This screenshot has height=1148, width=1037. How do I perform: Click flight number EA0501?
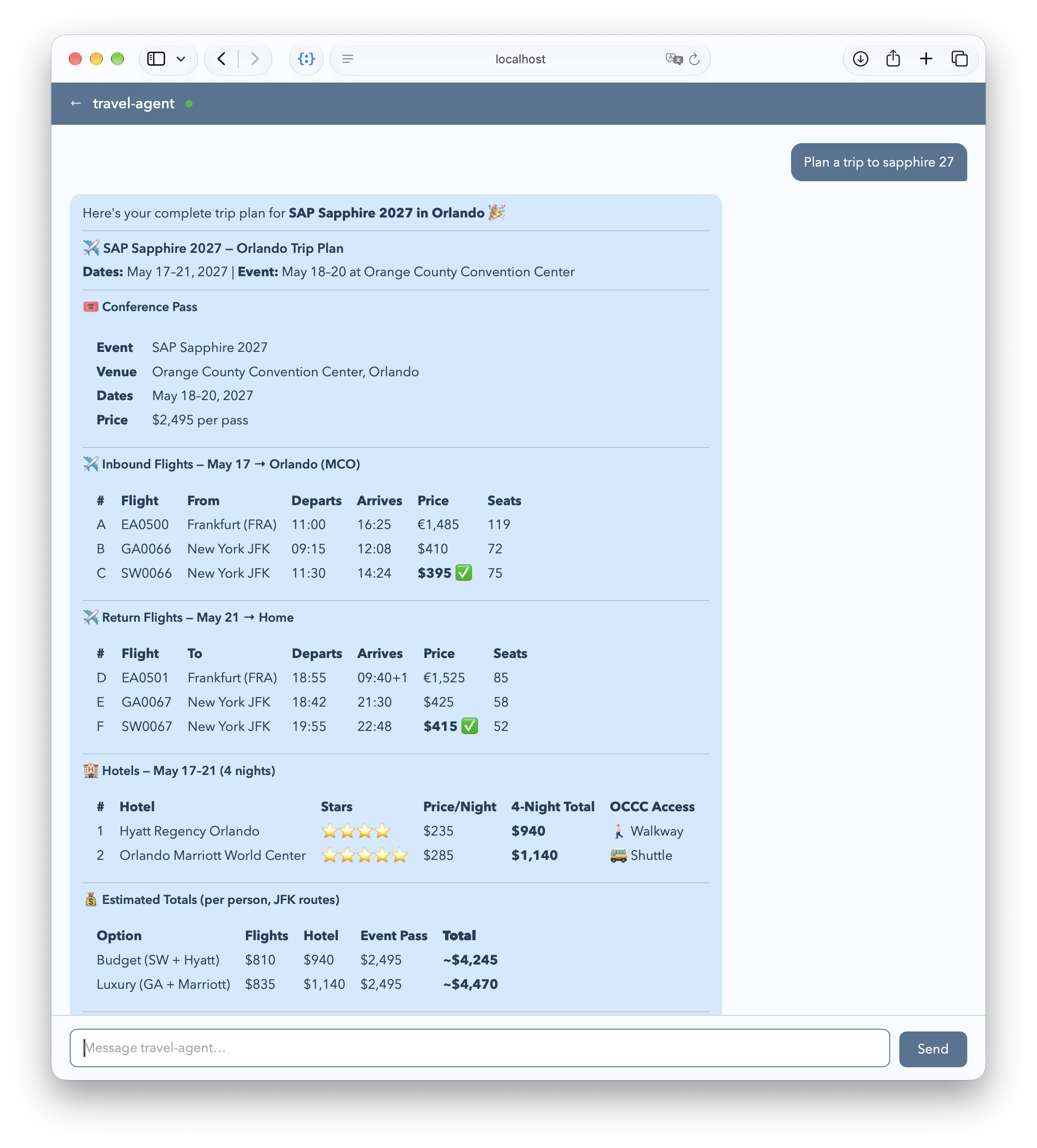coord(145,677)
